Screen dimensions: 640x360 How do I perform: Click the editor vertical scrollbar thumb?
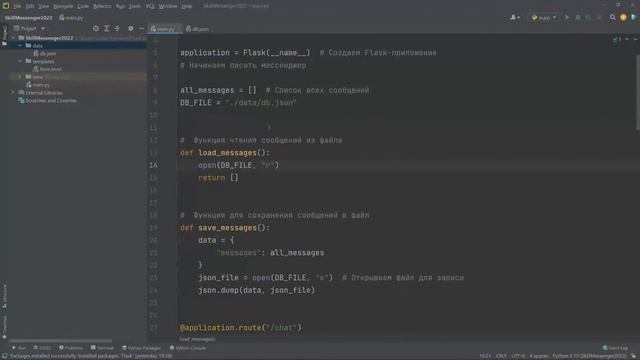coord(638,93)
